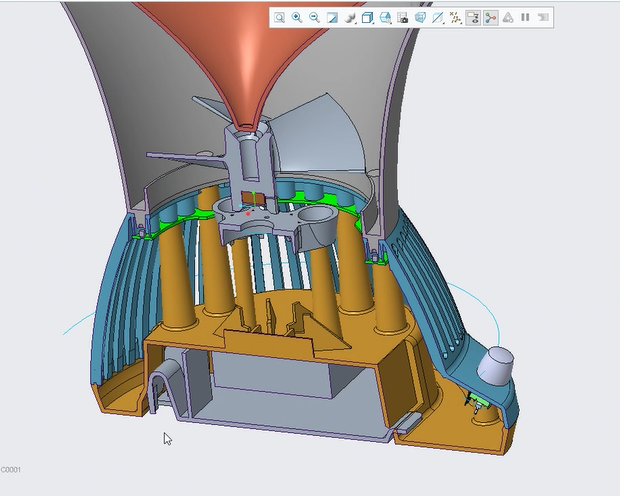Click the datum points display icon
This screenshot has height=496, width=620.
click(455, 18)
